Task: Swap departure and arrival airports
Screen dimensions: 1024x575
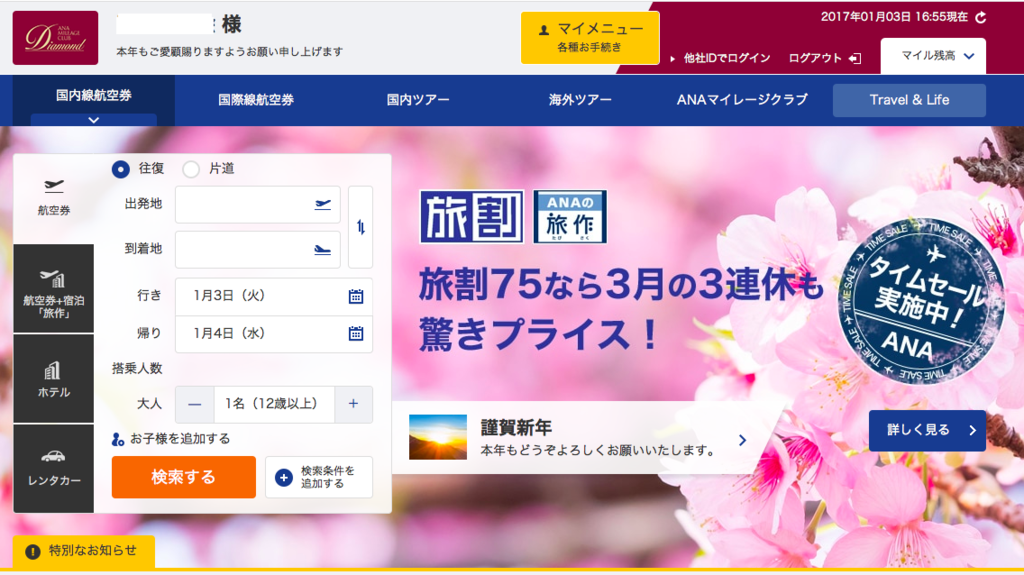Action: [360, 227]
